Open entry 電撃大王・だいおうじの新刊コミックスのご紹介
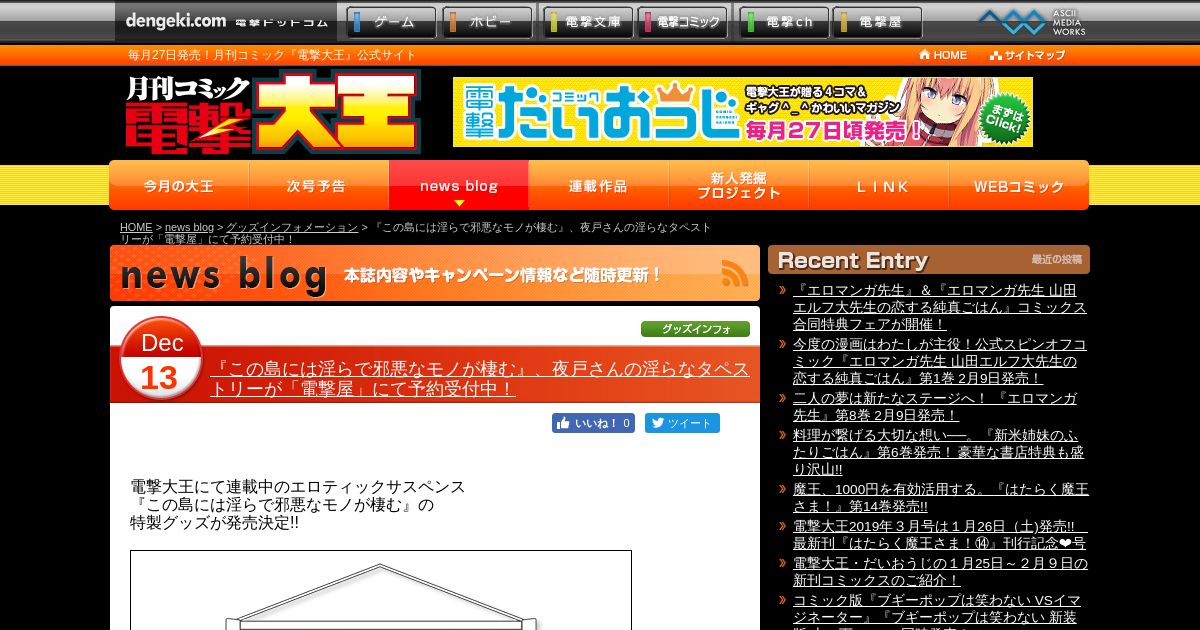This screenshot has height=630, width=1200. pos(940,571)
